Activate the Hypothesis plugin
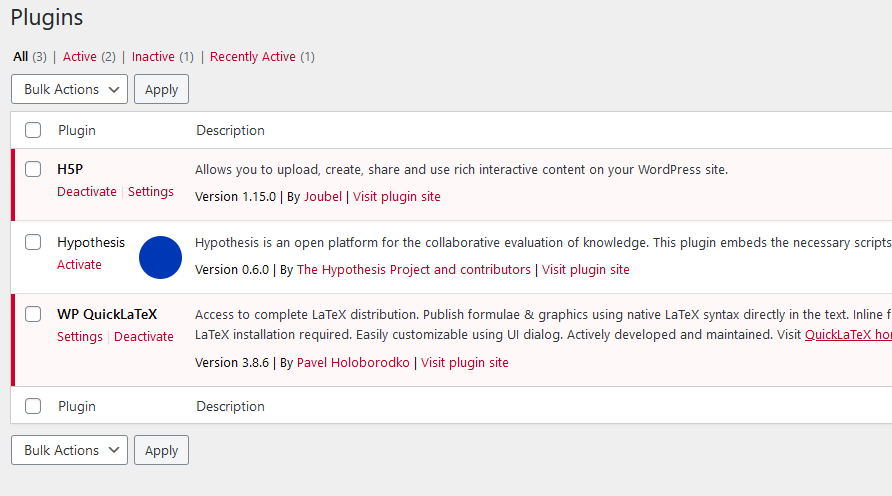The width and height of the screenshot is (892, 496). (x=79, y=264)
